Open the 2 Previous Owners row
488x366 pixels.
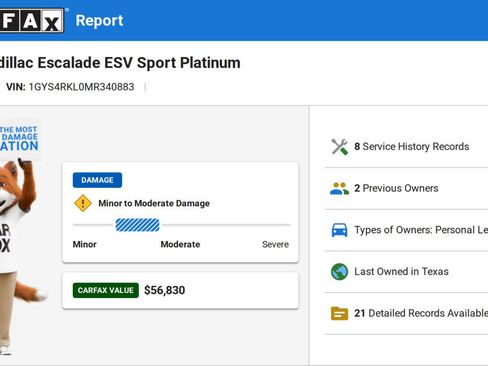point(406,188)
